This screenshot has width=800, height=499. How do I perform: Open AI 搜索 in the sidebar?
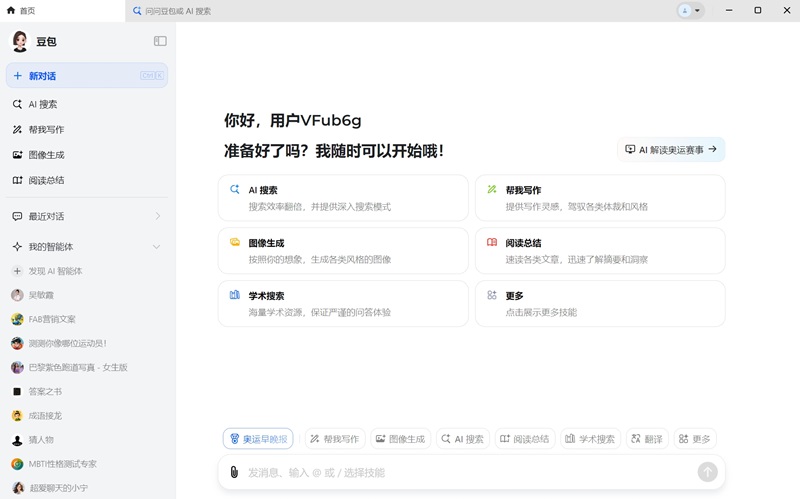pos(43,104)
